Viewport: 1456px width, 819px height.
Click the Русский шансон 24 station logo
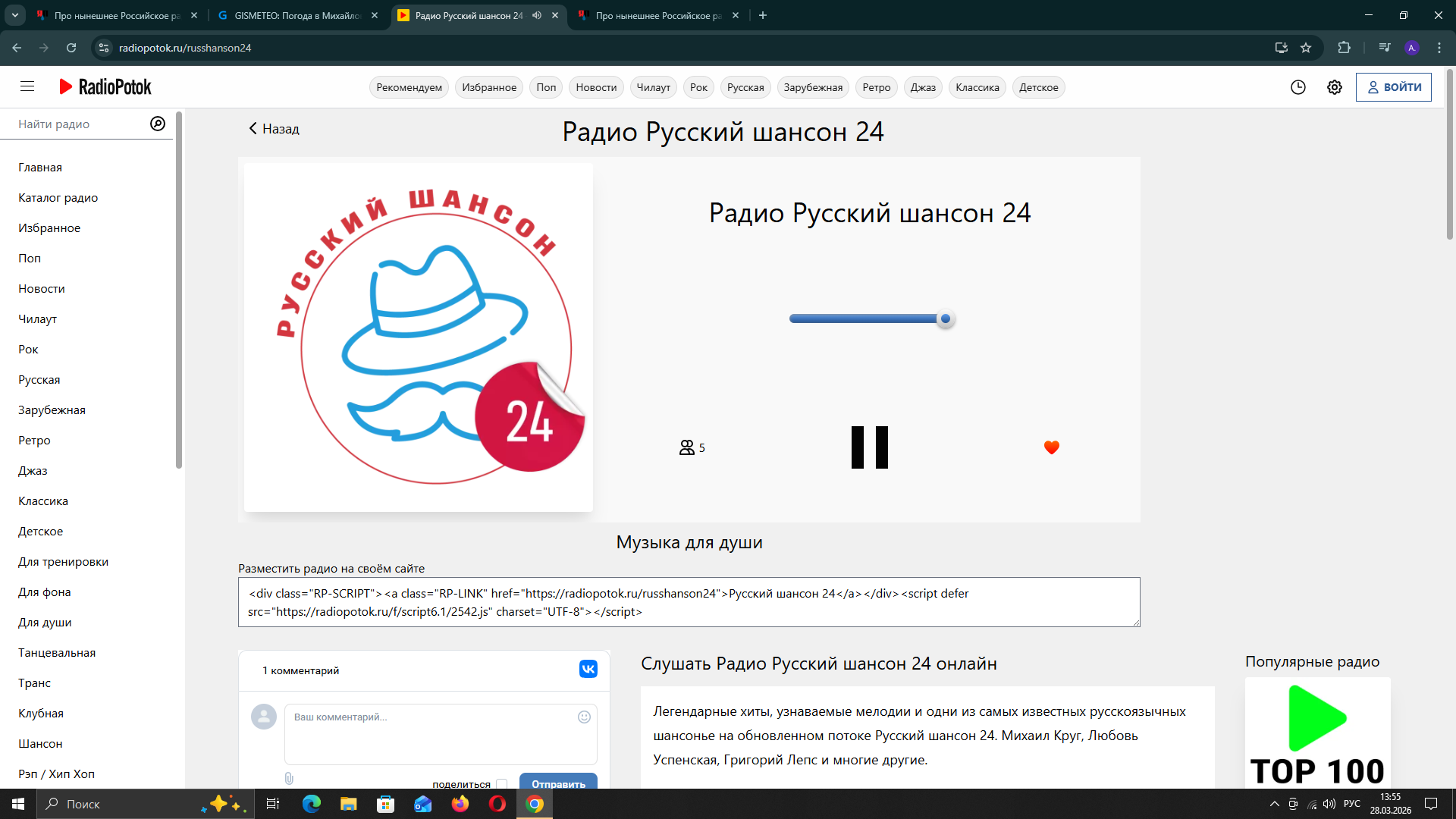(x=419, y=337)
